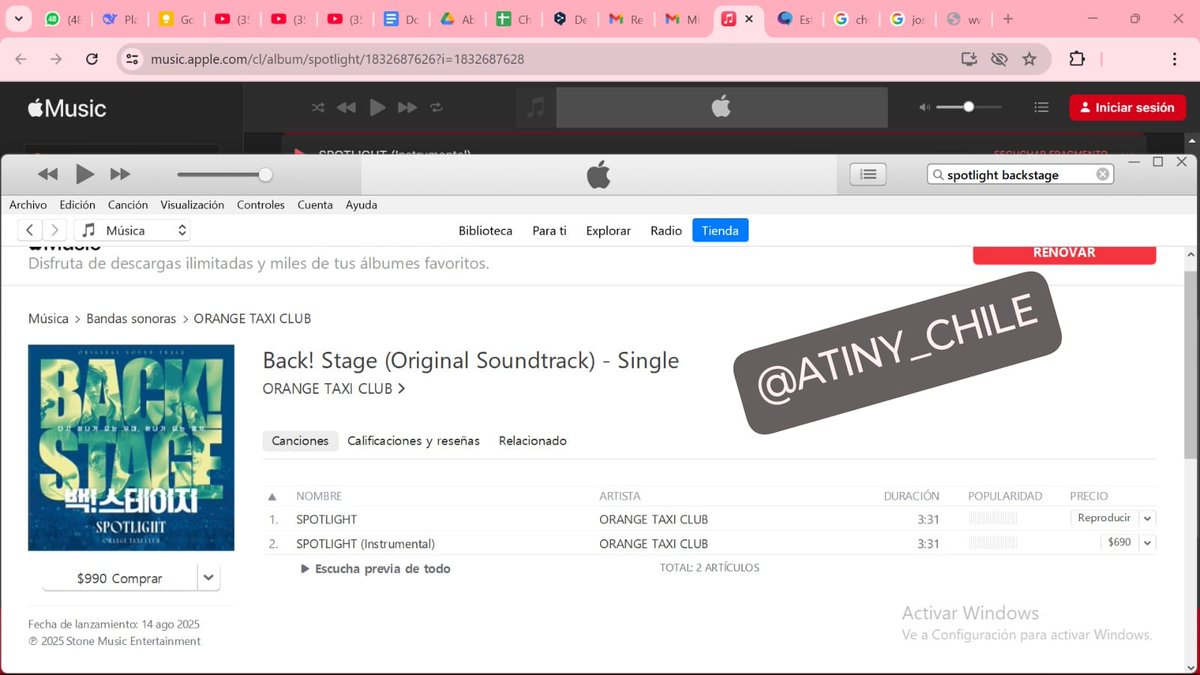Toggle repeat in Apple Music web player
This screenshot has width=1200, height=675.
[x=436, y=108]
